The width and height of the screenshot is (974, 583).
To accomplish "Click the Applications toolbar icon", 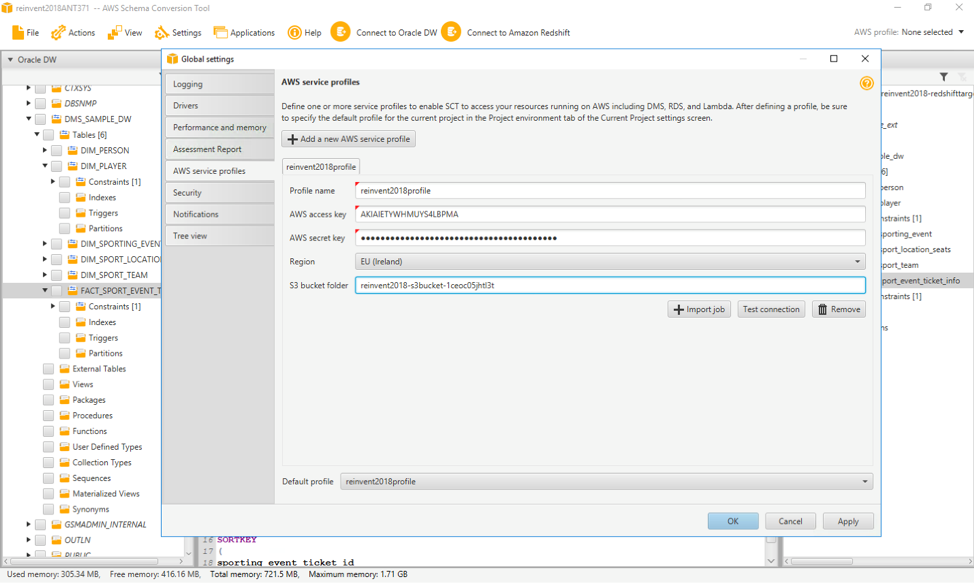I will coord(220,32).
